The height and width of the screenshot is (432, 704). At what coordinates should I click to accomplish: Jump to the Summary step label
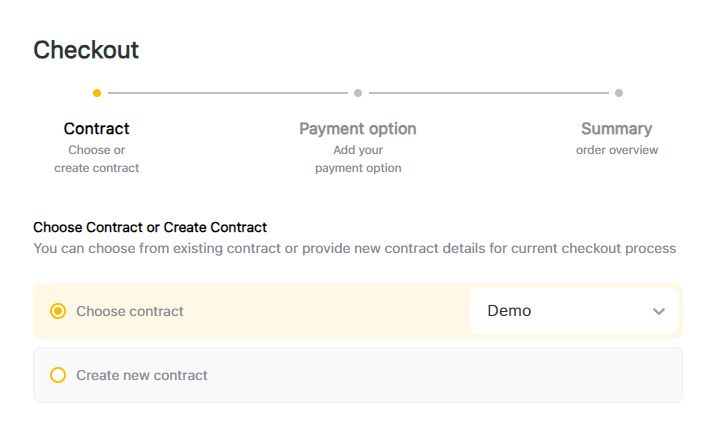coord(617,128)
